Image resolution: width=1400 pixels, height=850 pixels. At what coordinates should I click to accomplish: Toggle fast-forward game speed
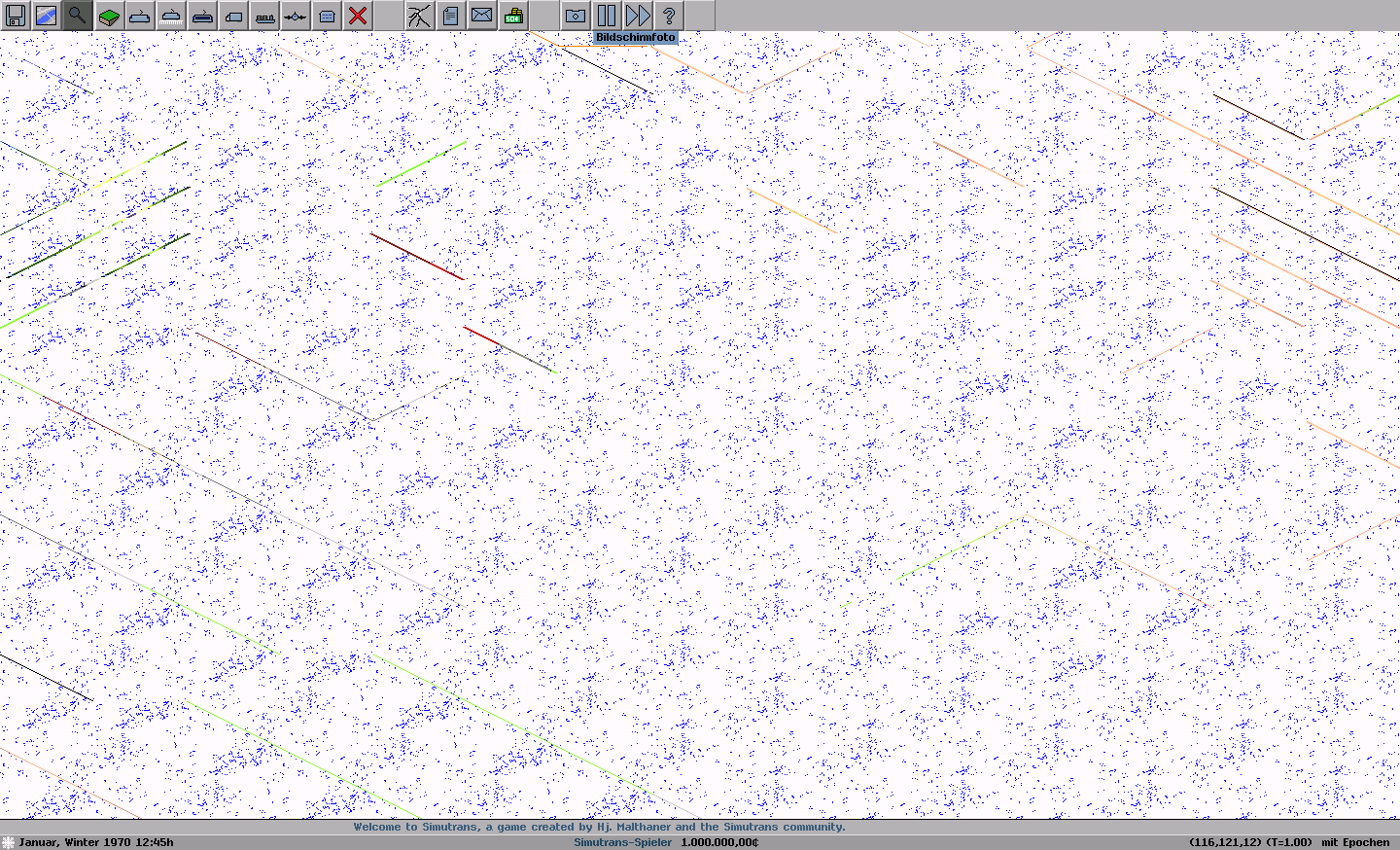coord(638,16)
